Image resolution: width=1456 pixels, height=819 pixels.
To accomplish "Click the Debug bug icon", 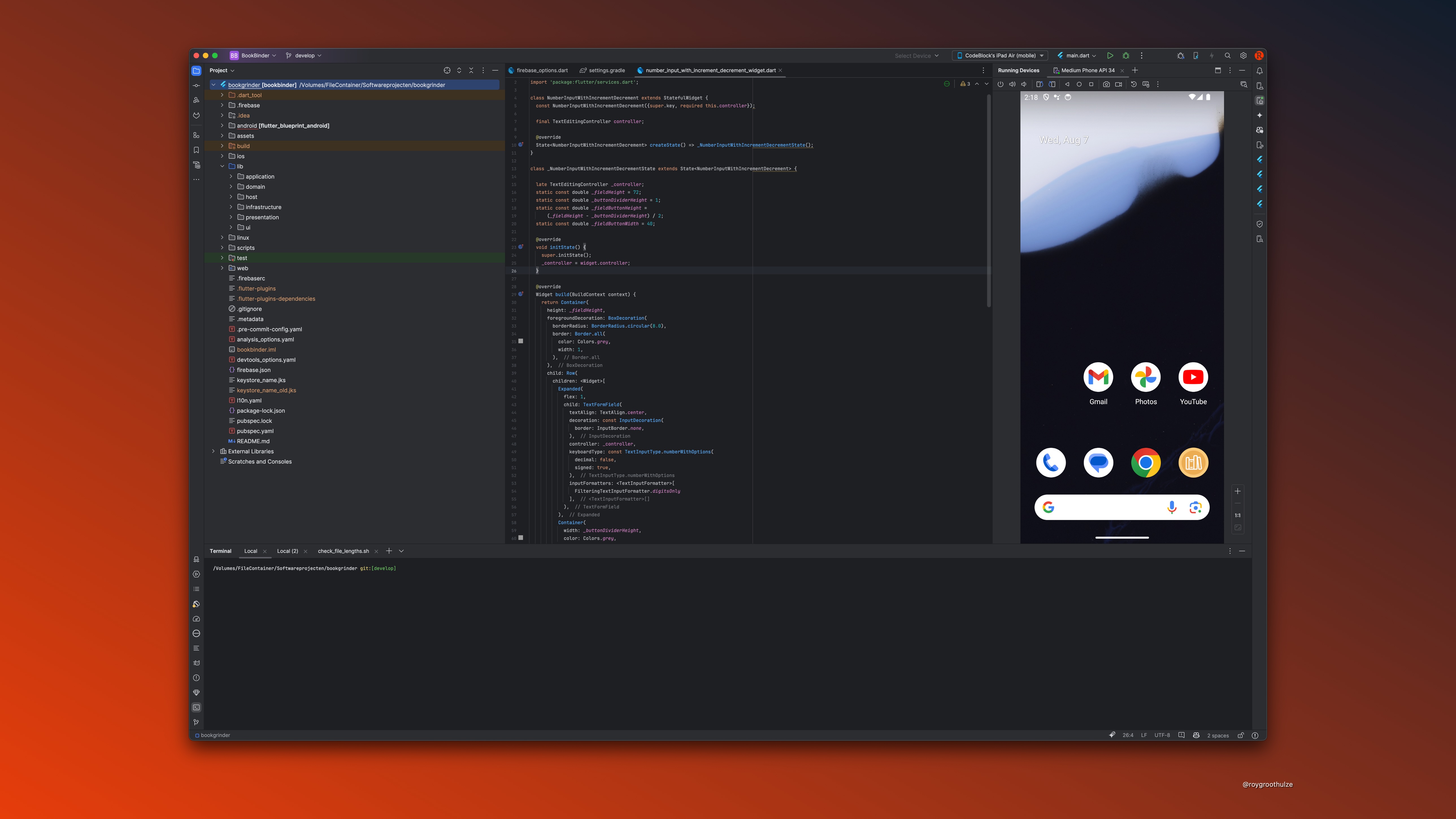I will (x=1126, y=55).
